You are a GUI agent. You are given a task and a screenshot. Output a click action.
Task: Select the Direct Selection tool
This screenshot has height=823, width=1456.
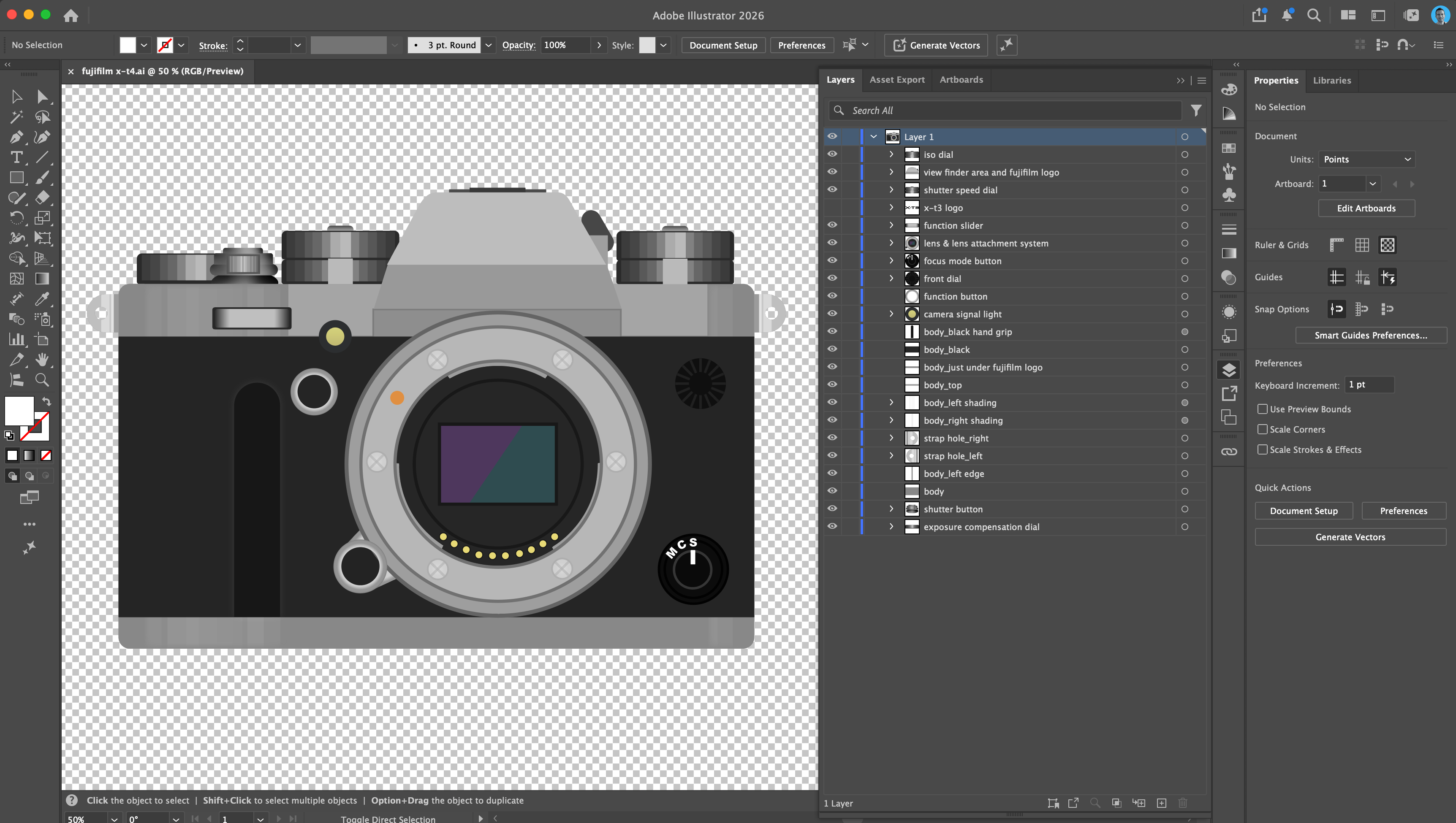[42, 97]
